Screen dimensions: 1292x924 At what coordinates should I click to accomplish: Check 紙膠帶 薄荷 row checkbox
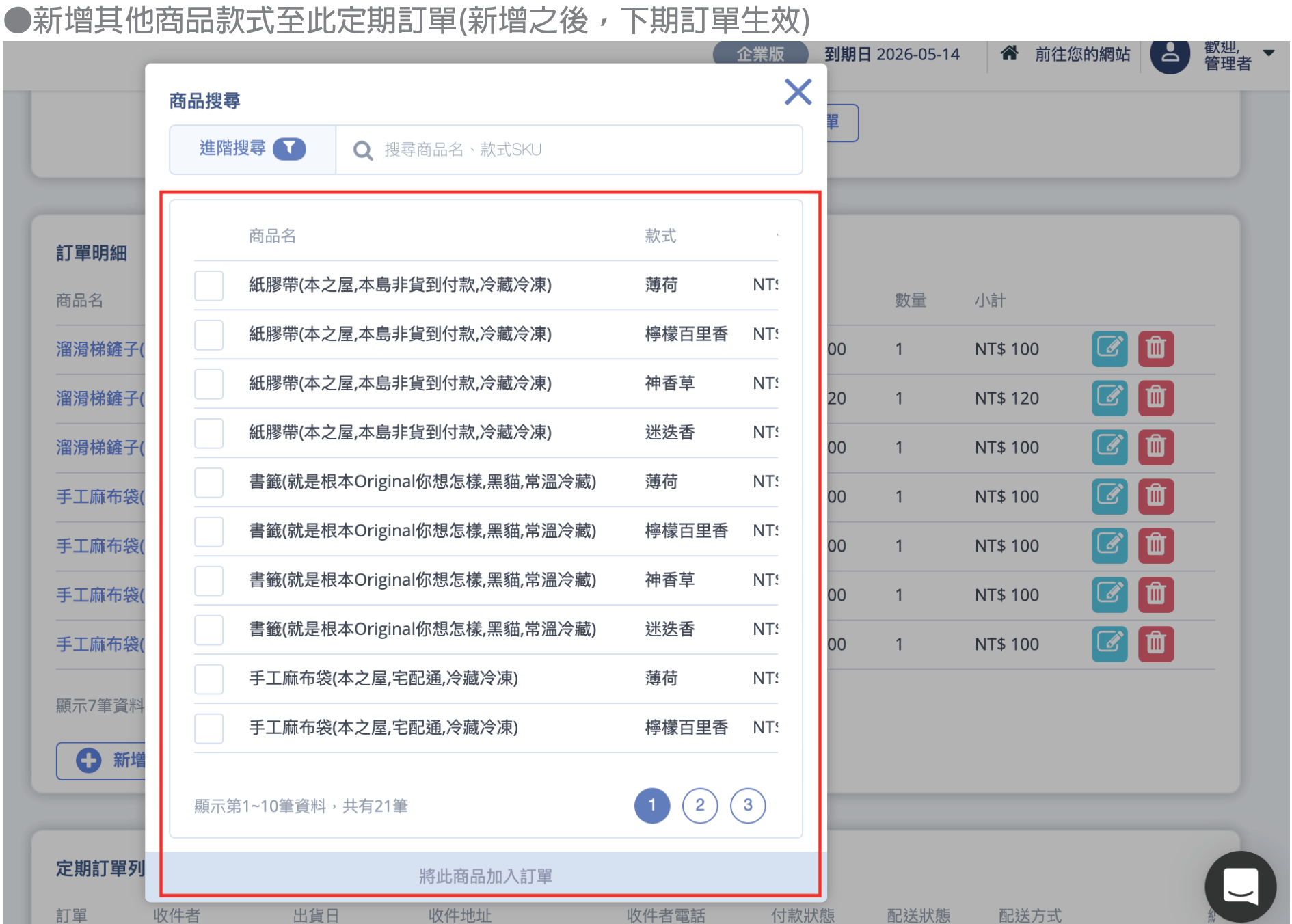coord(208,286)
